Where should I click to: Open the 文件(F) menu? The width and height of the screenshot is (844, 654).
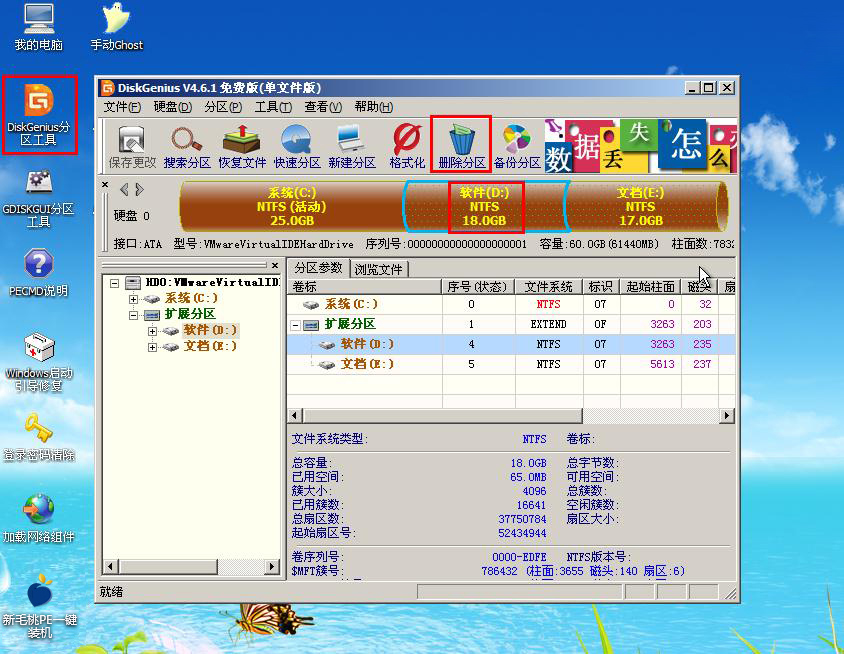(122, 107)
